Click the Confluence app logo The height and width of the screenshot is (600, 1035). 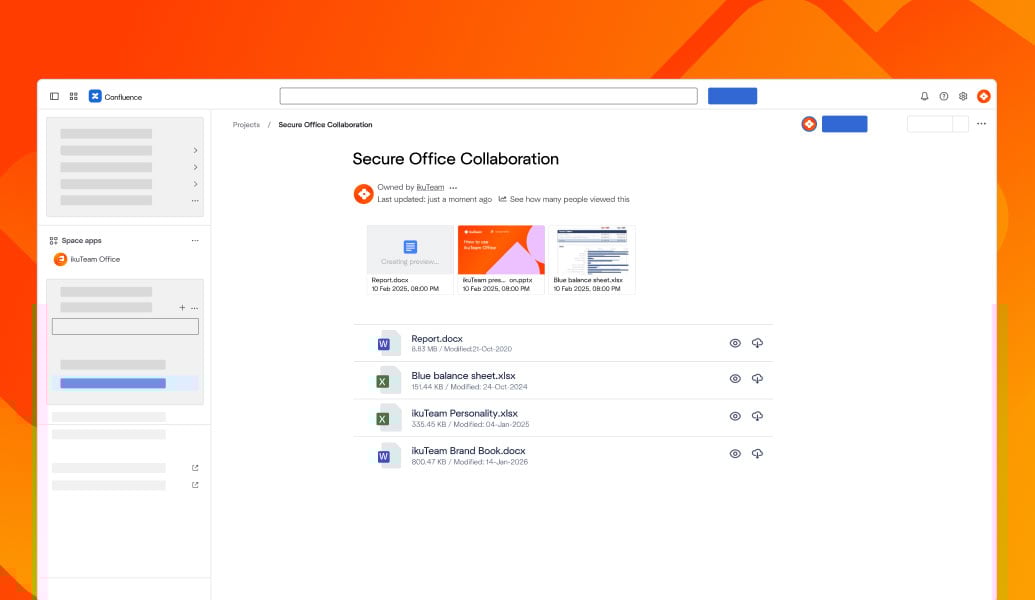click(x=96, y=96)
